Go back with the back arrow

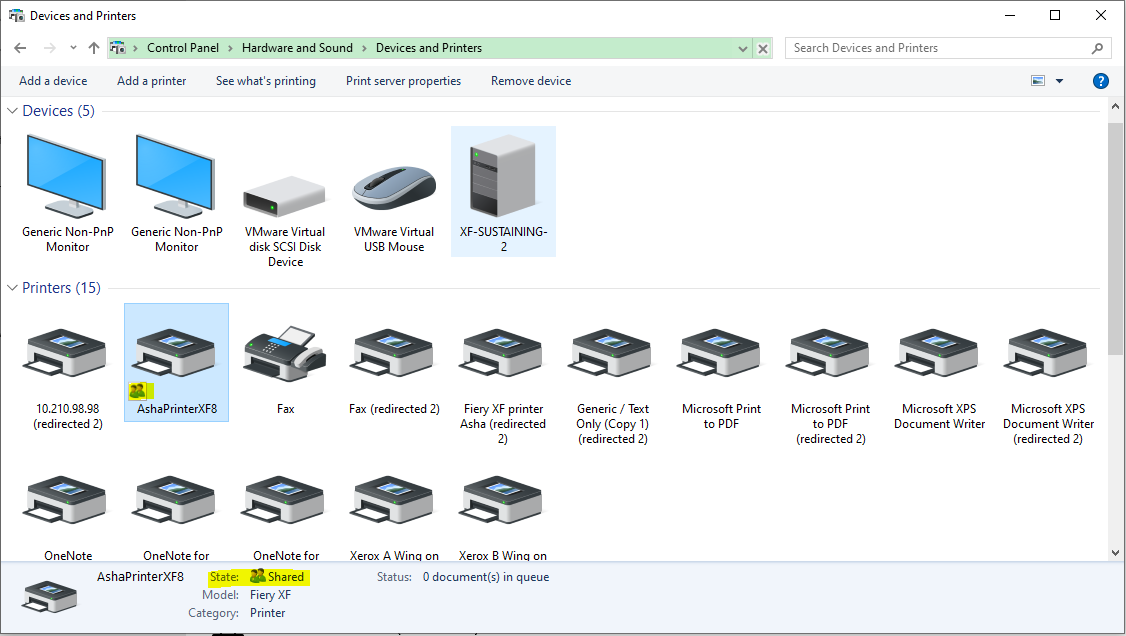(20, 48)
